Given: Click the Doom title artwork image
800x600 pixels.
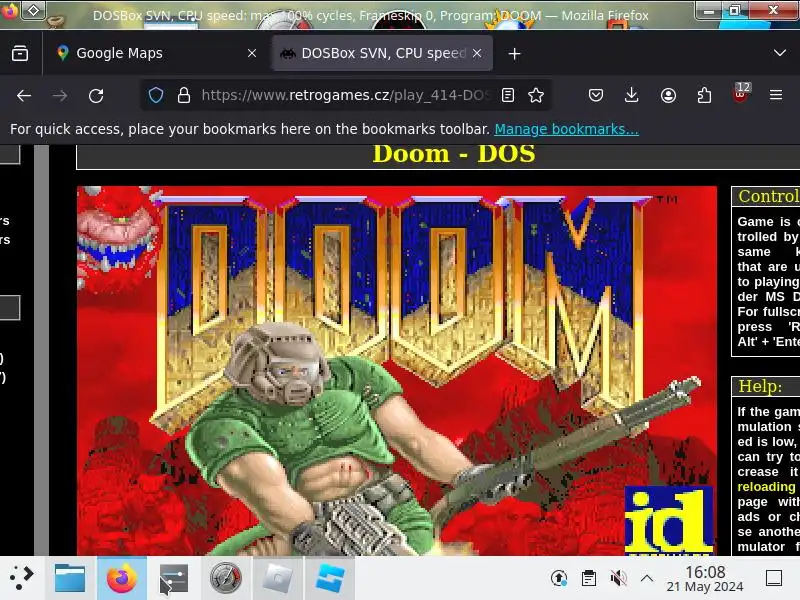Looking at the screenshot, I should coord(396,370).
